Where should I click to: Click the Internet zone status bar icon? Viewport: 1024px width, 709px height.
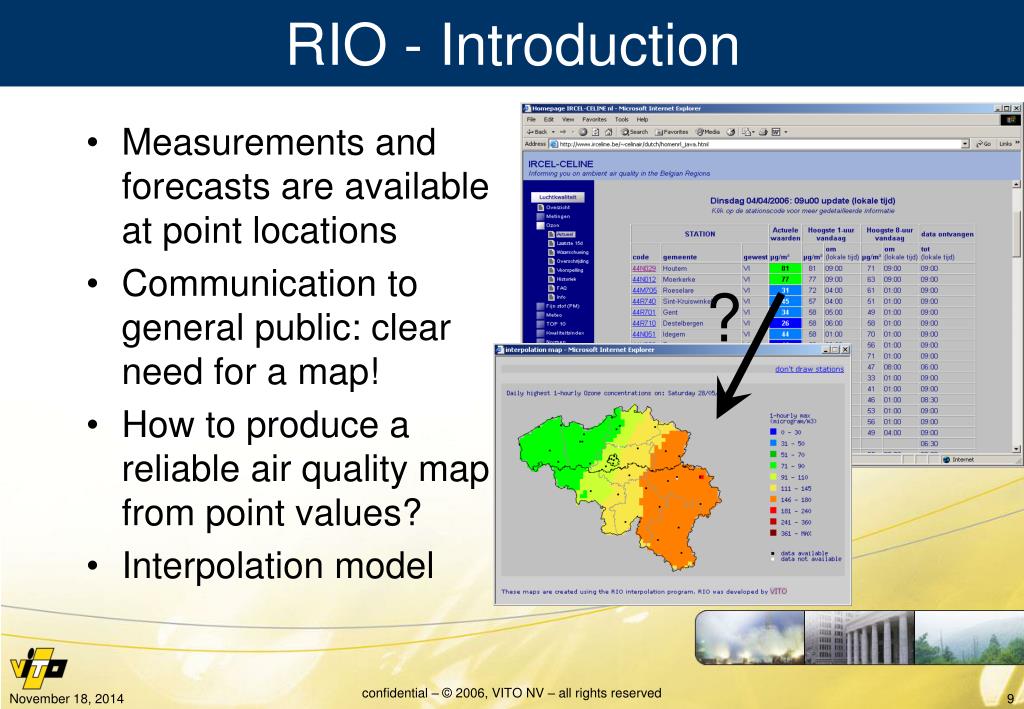tap(947, 460)
